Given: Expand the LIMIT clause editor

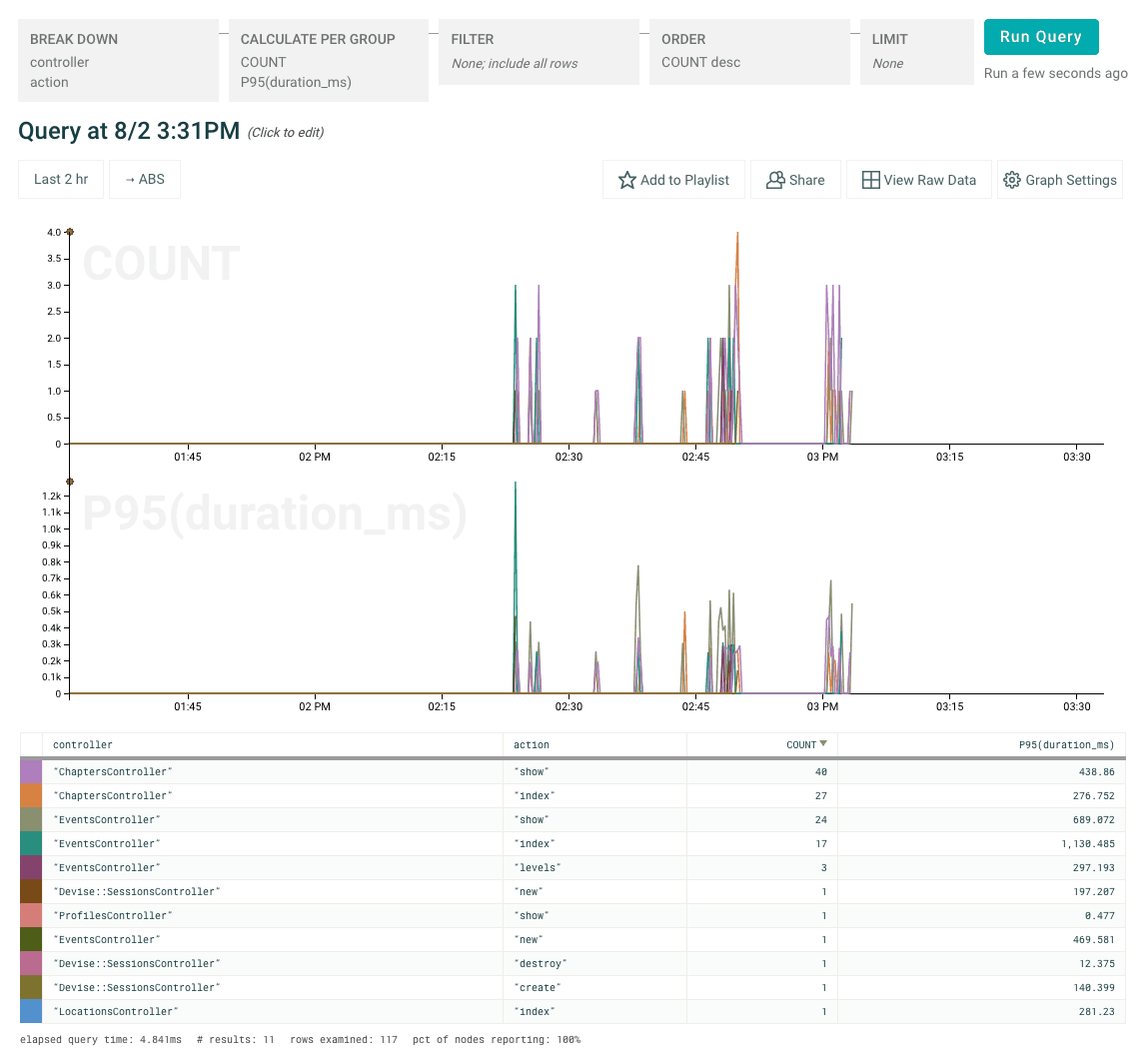Looking at the screenshot, I should (914, 51).
